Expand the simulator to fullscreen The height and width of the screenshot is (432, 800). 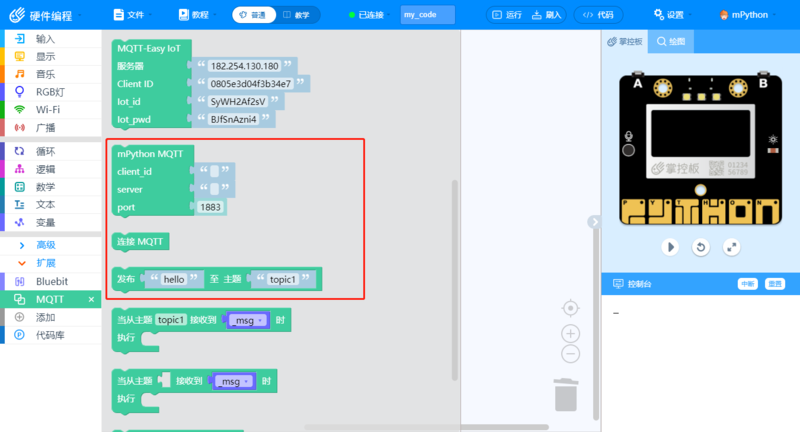(x=731, y=246)
